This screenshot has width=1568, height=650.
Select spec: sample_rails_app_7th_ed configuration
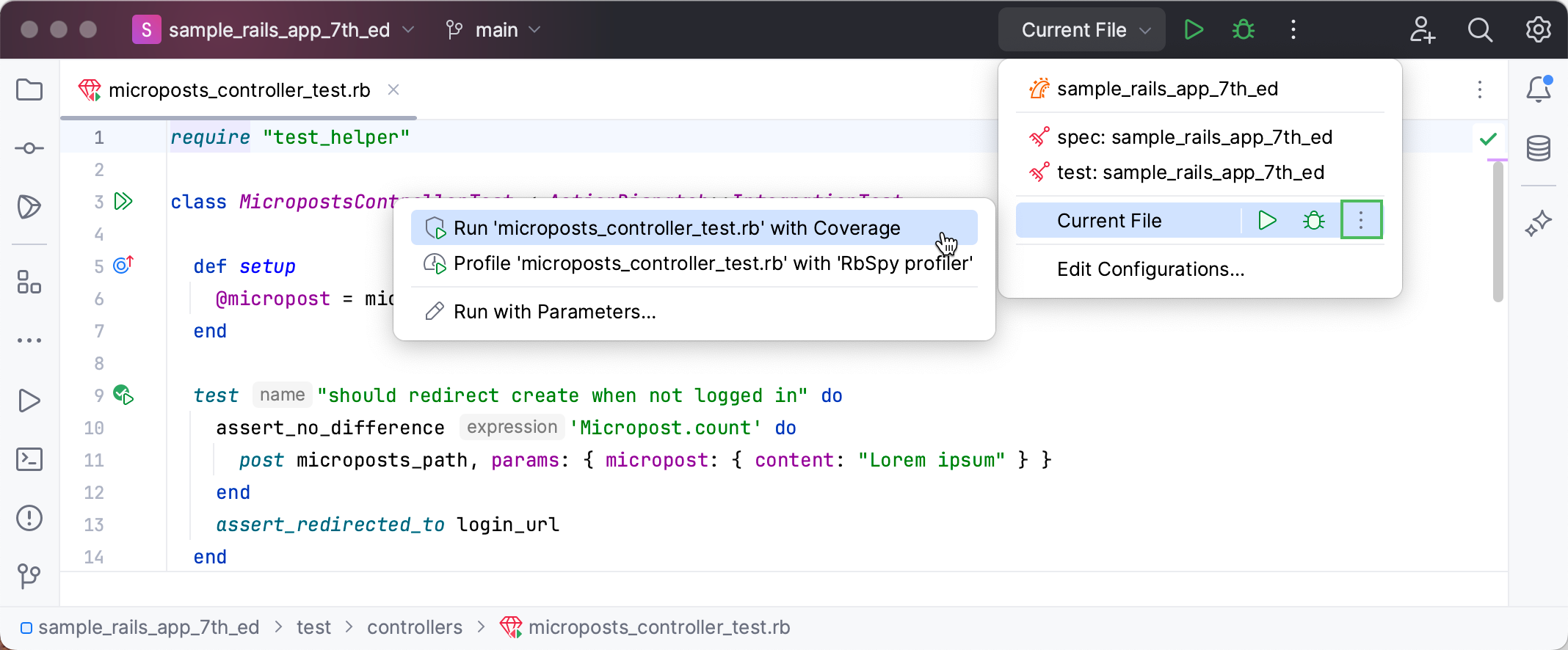pyautogui.click(x=1194, y=137)
